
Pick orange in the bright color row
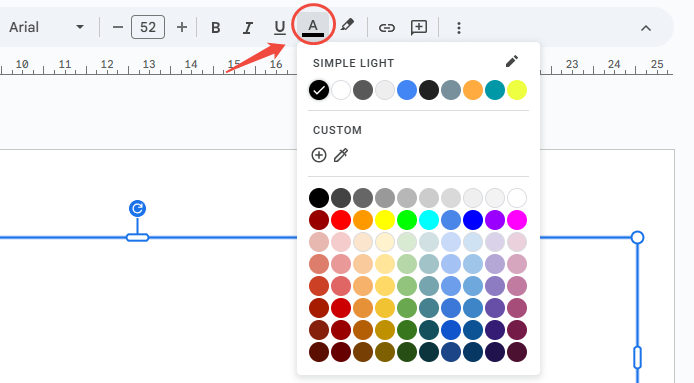tap(363, 220)
